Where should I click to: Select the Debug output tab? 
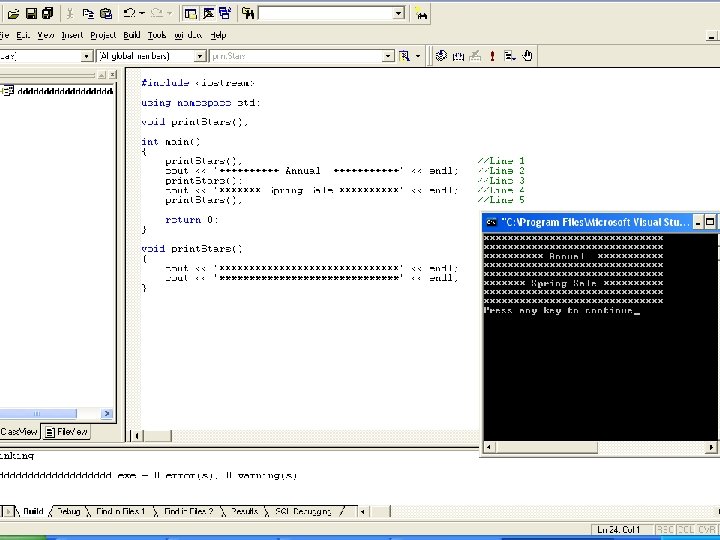click(68, 511)
